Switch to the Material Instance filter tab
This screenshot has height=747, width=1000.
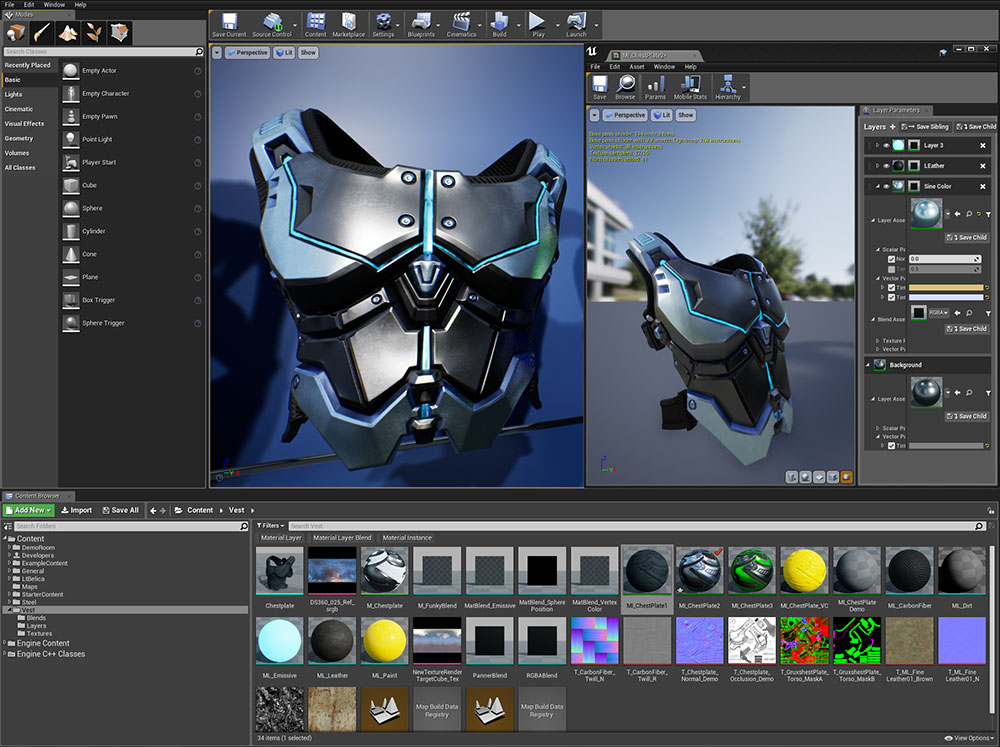click(x=407, y=537)
